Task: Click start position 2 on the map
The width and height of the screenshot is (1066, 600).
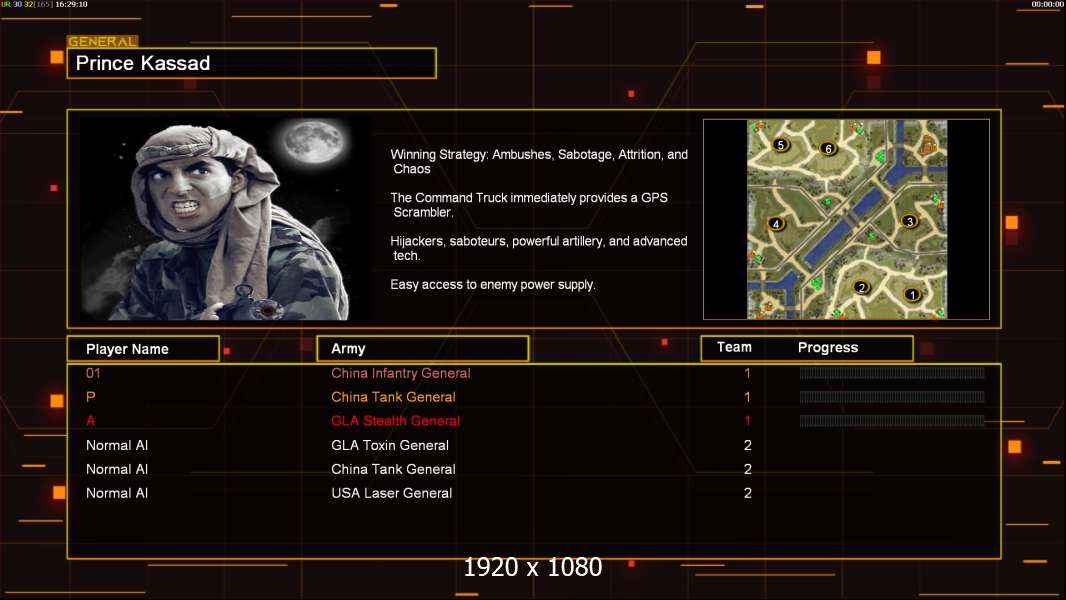Action: coord(861,287)
